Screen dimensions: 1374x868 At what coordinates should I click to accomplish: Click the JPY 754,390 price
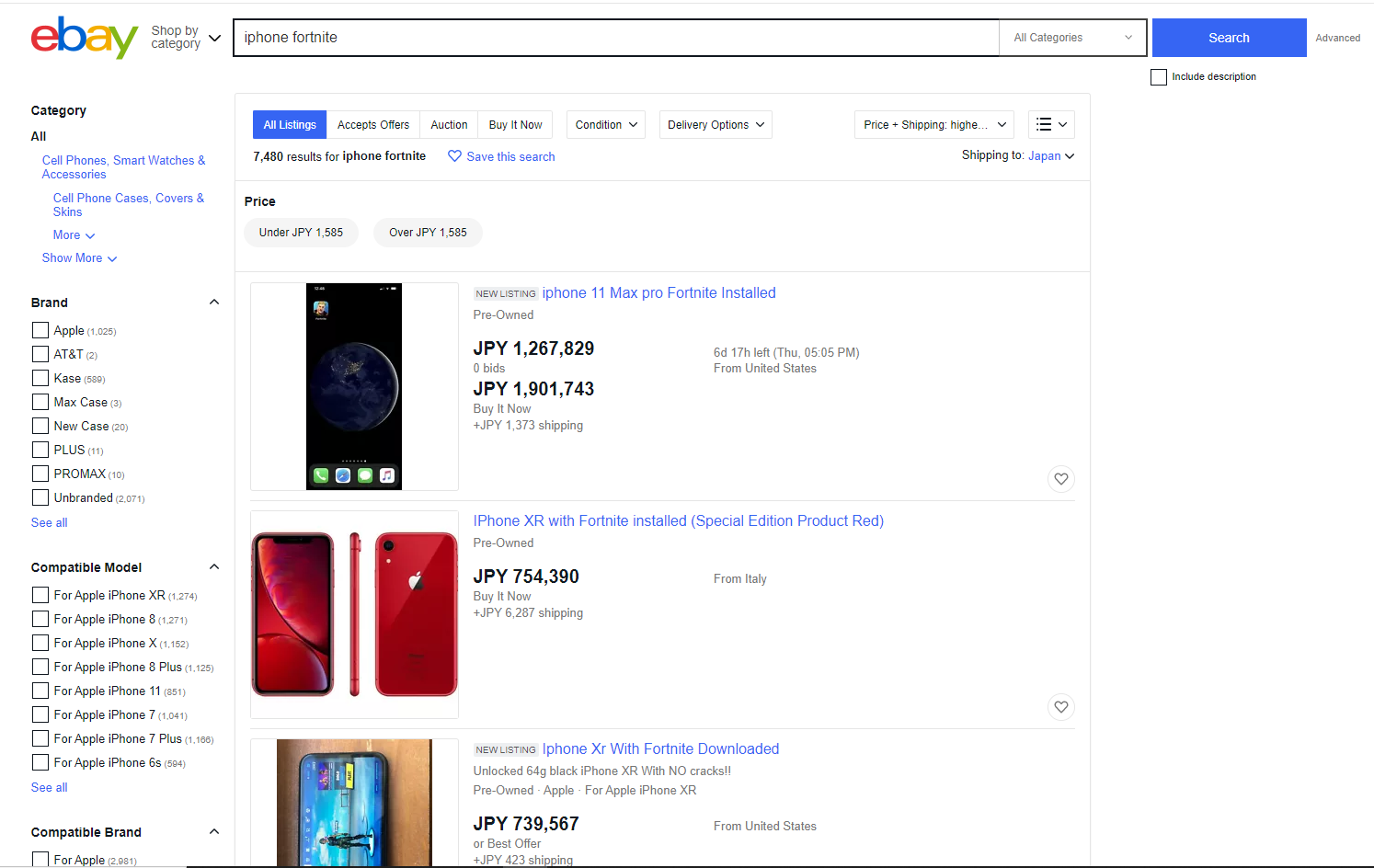[x=526, y=577]
